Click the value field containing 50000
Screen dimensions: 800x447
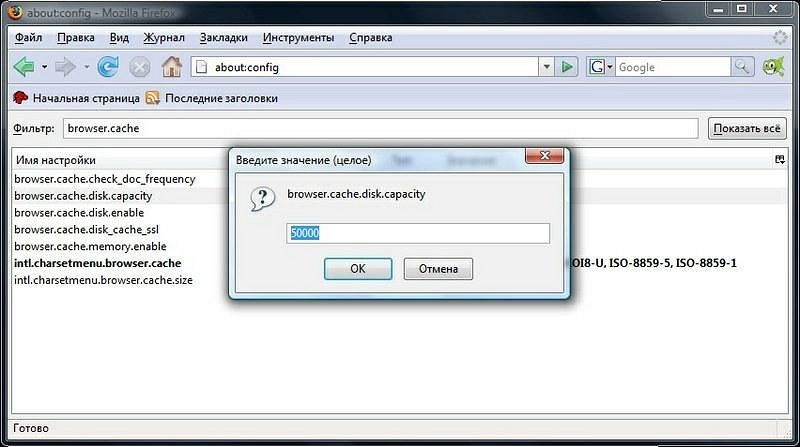click(x=418, y=233)
